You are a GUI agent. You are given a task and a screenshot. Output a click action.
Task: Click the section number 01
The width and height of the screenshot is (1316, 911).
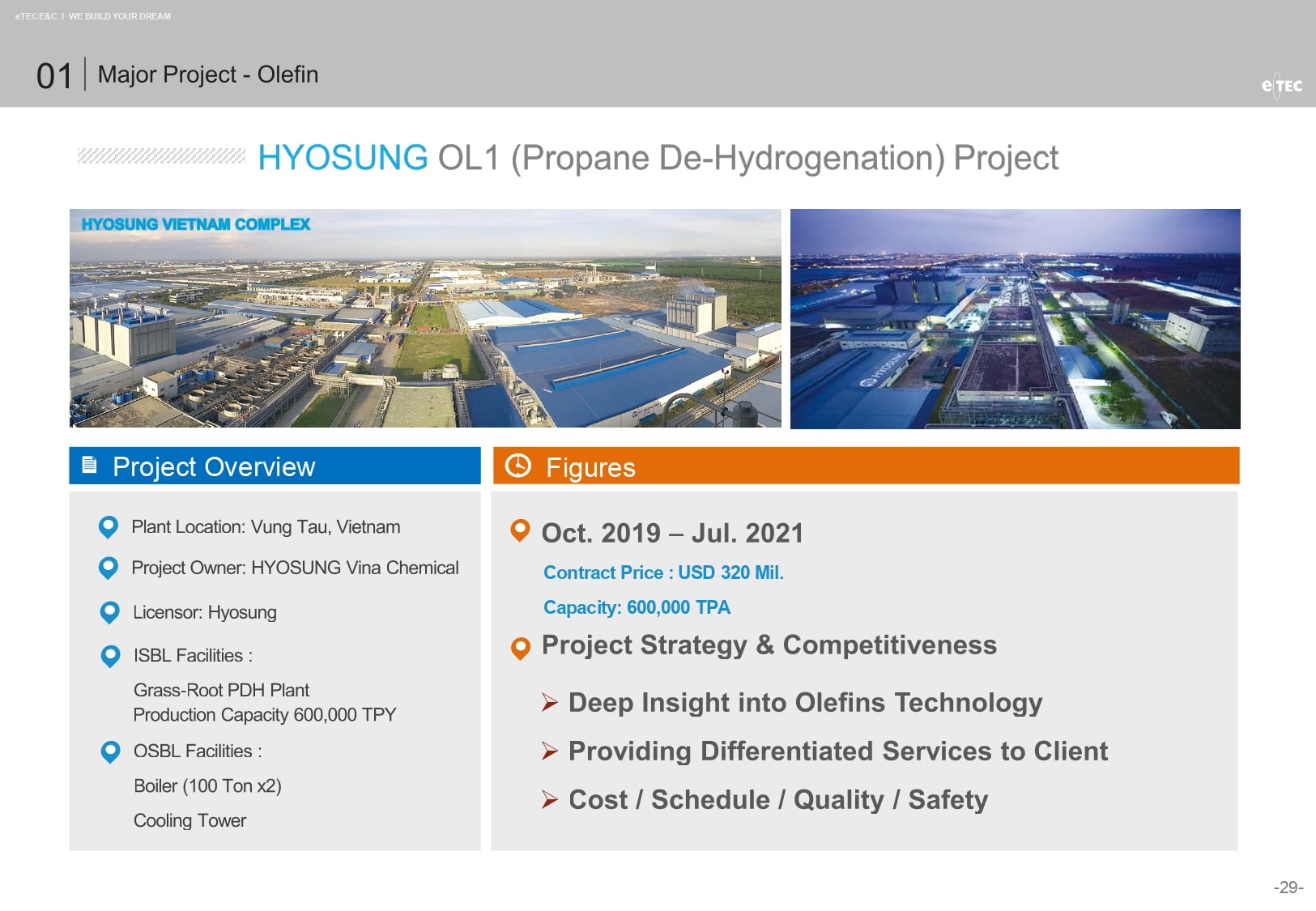click(54, 76)
